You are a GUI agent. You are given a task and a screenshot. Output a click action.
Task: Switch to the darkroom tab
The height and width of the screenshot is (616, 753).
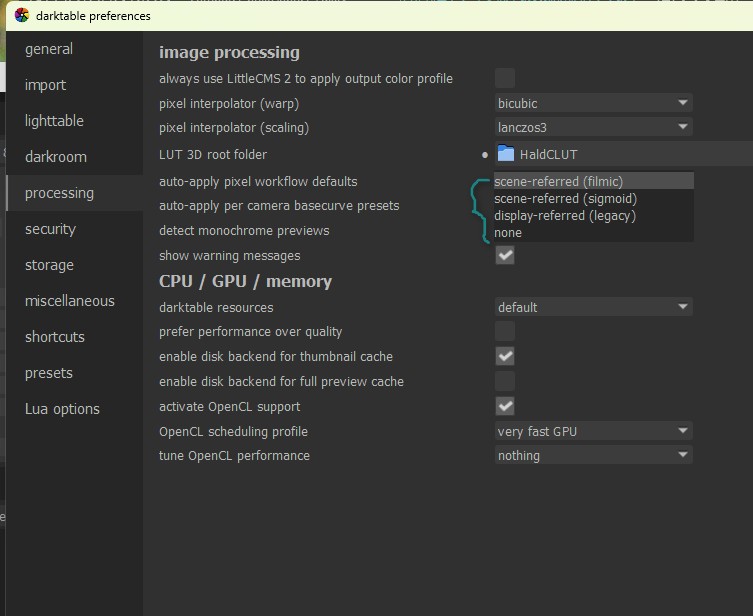(56, 157)
